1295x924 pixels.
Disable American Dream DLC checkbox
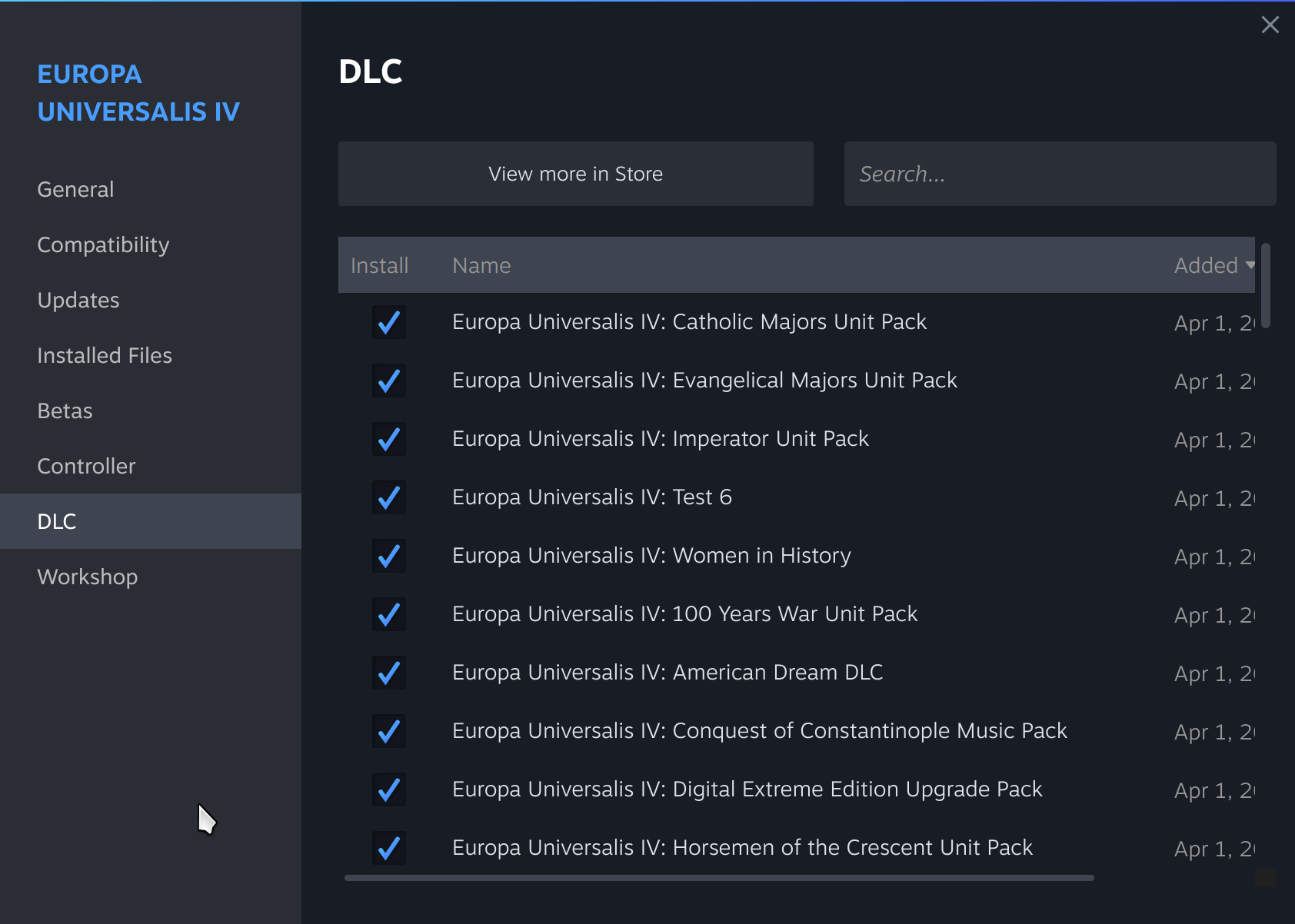point(389,673)
